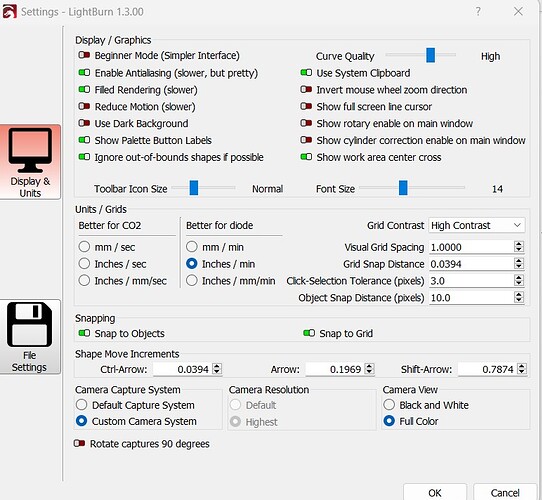542x500 pixels.
Task: Turn on Use Dark Background switch
Action: coord(84,123)
